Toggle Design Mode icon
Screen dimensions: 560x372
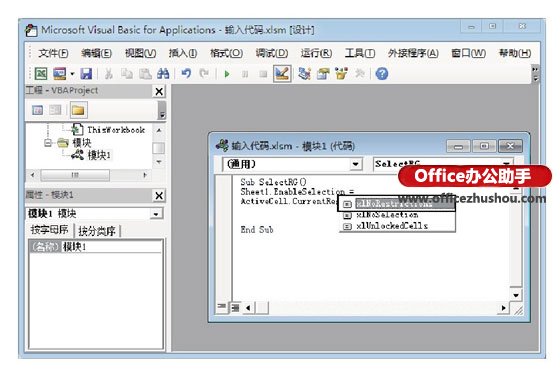tap(282, 74)
